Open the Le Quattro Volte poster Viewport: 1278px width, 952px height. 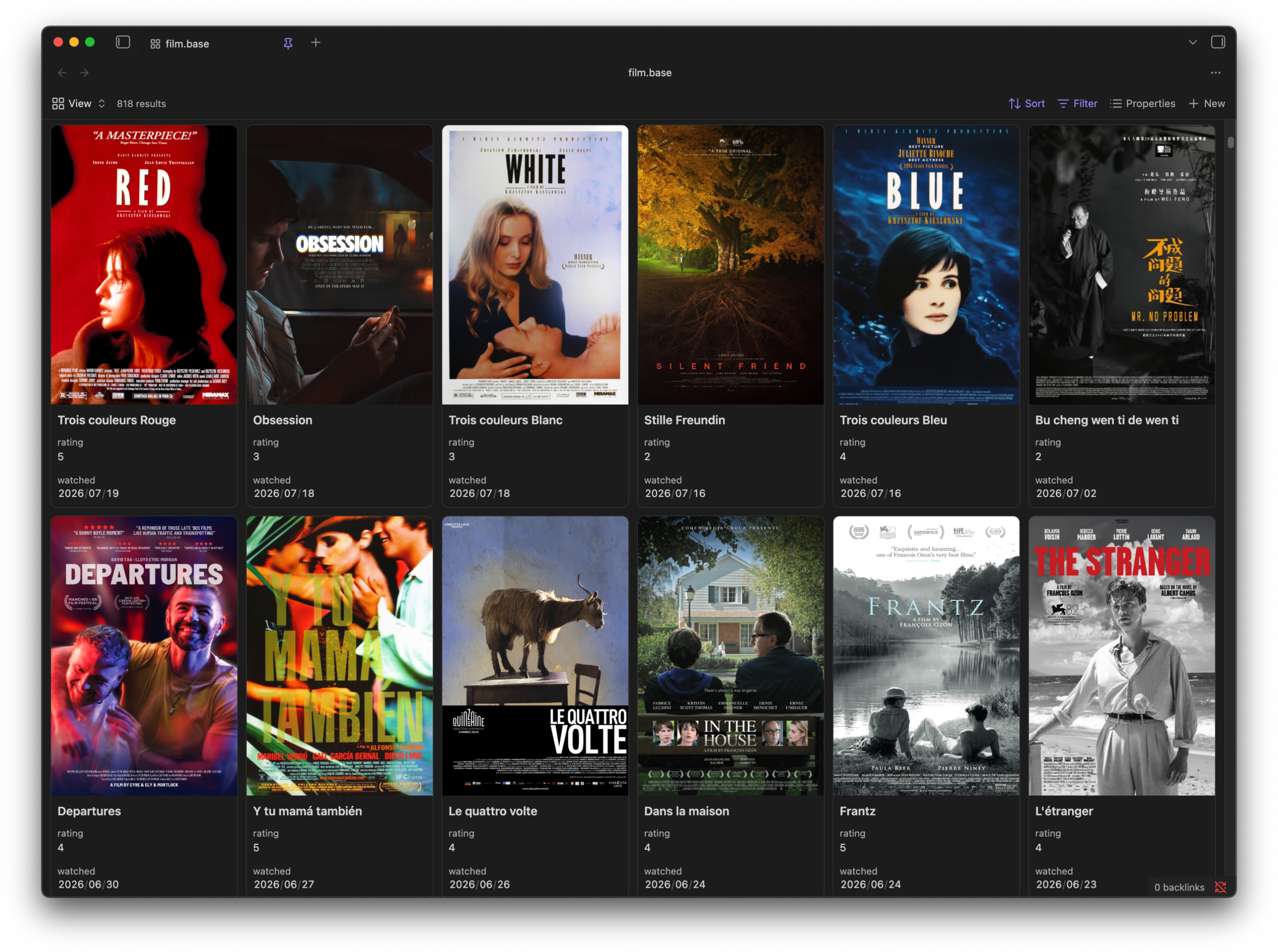(535, 656)
